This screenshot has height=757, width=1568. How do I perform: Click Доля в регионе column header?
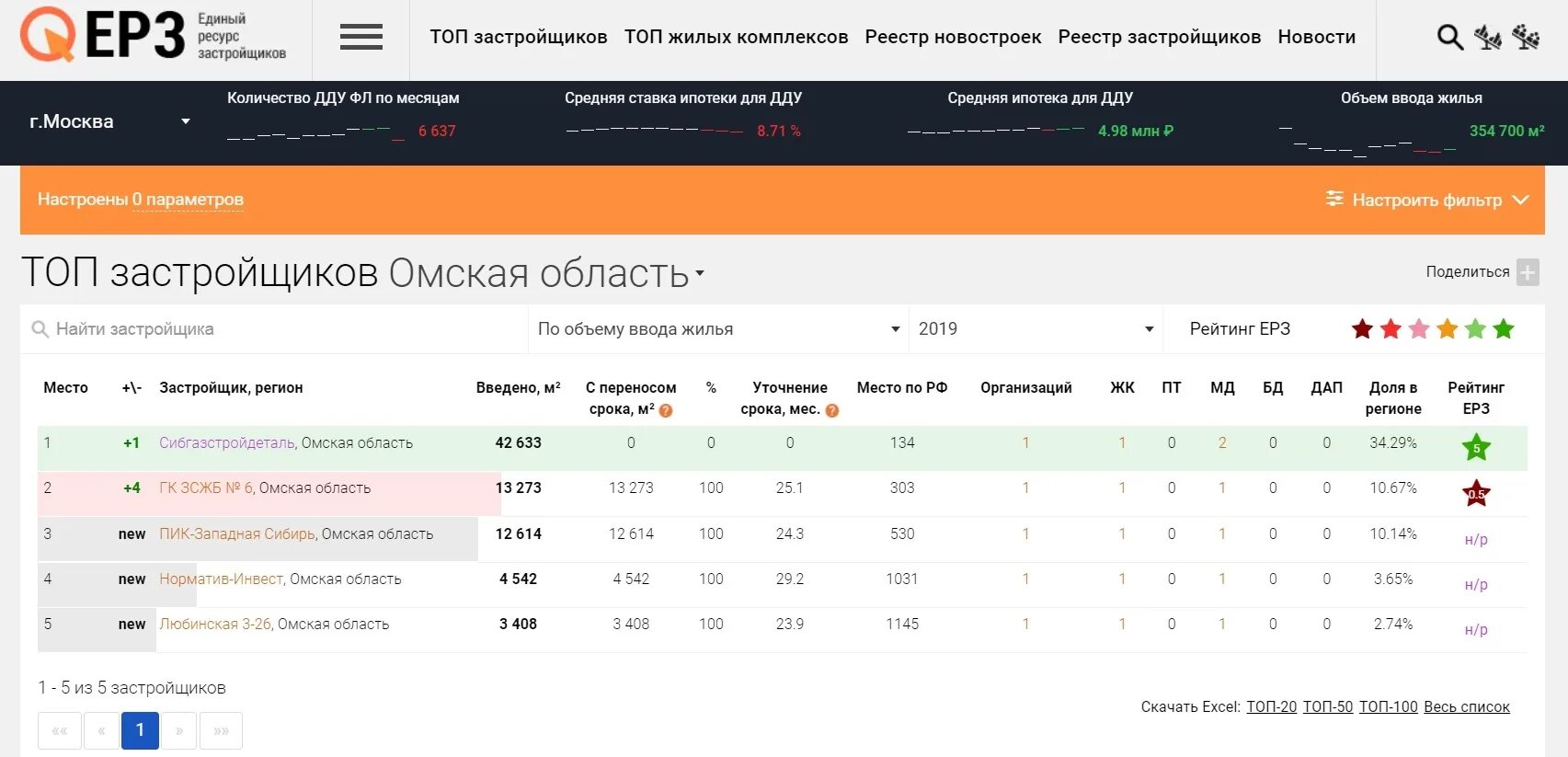coord(1393,398)
